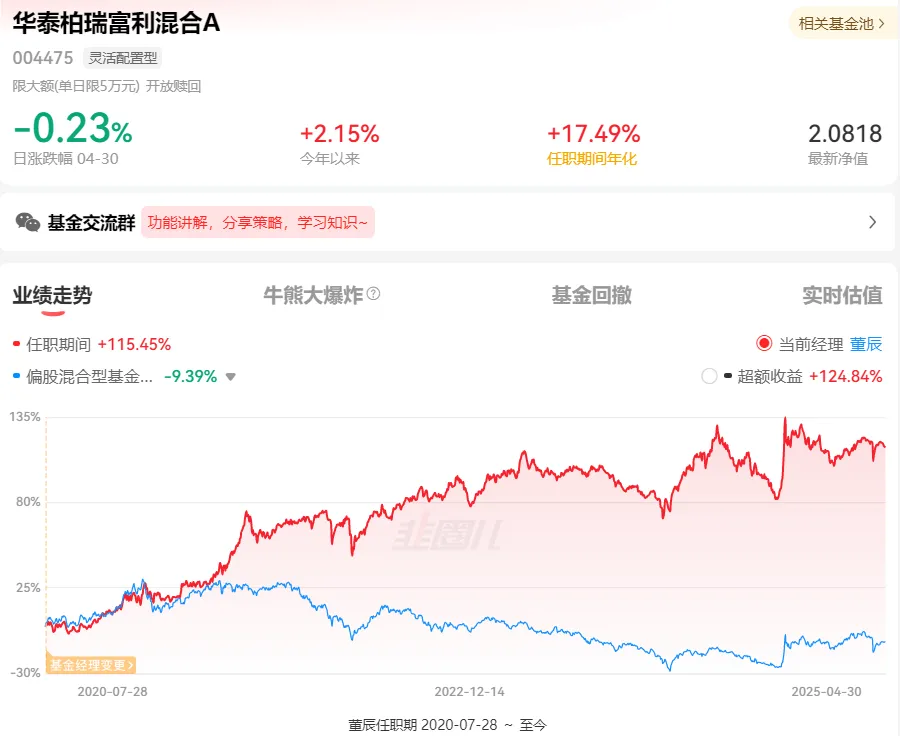Image resolution: width=900 pixels, height=736 pixels.
Task: Click the pink 功能讲解 分享策略 banner
Action: (257, 222)
